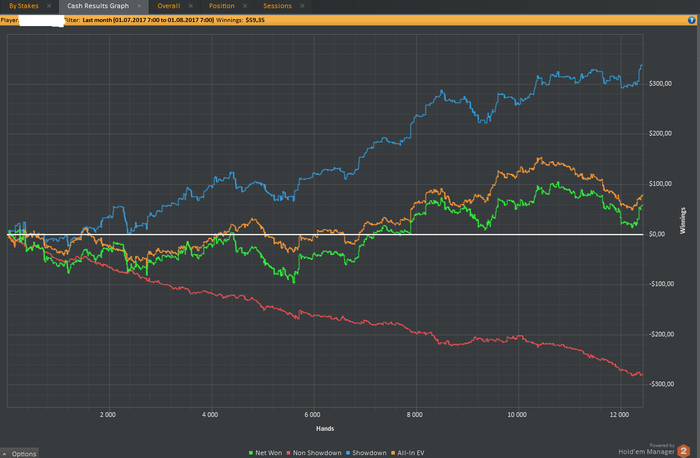Open the Position tab

tap(221, 6)
